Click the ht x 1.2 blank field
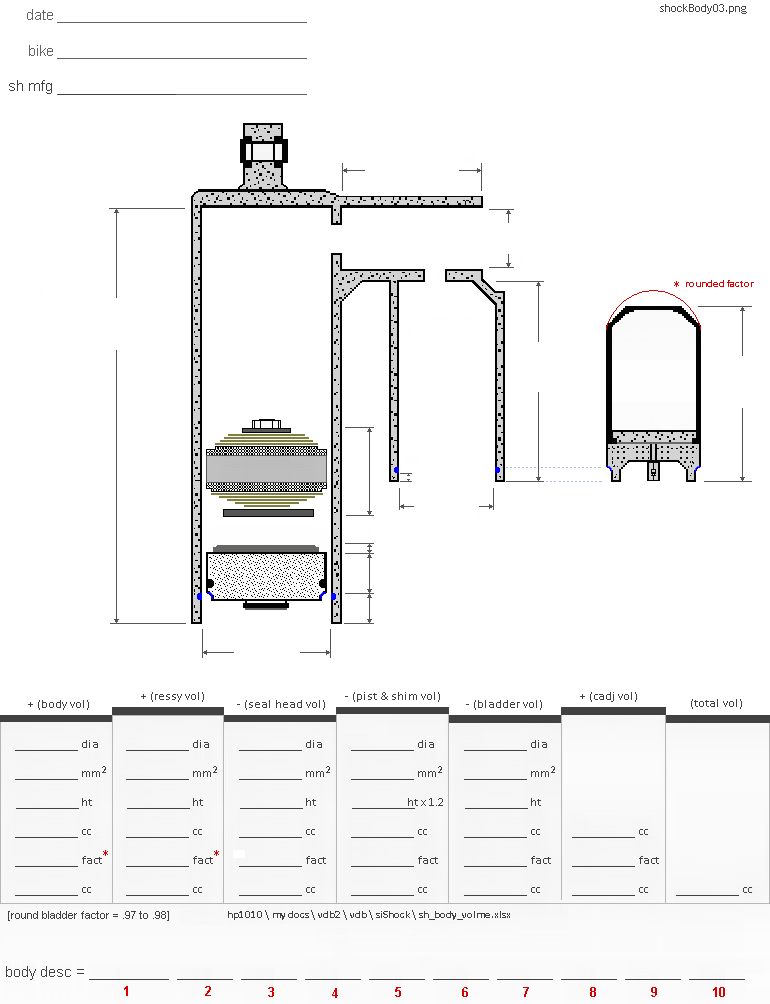 [x=380, y=804]
